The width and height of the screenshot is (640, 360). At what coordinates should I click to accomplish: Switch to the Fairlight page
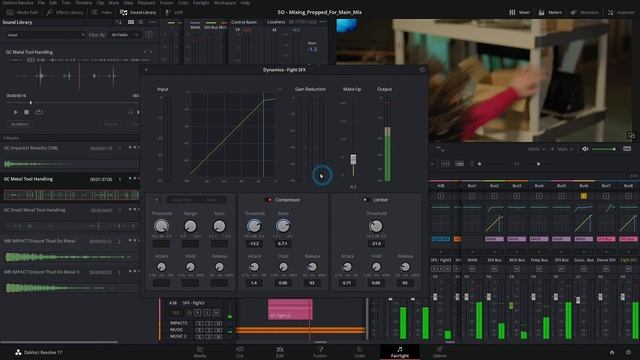point(400,352)
